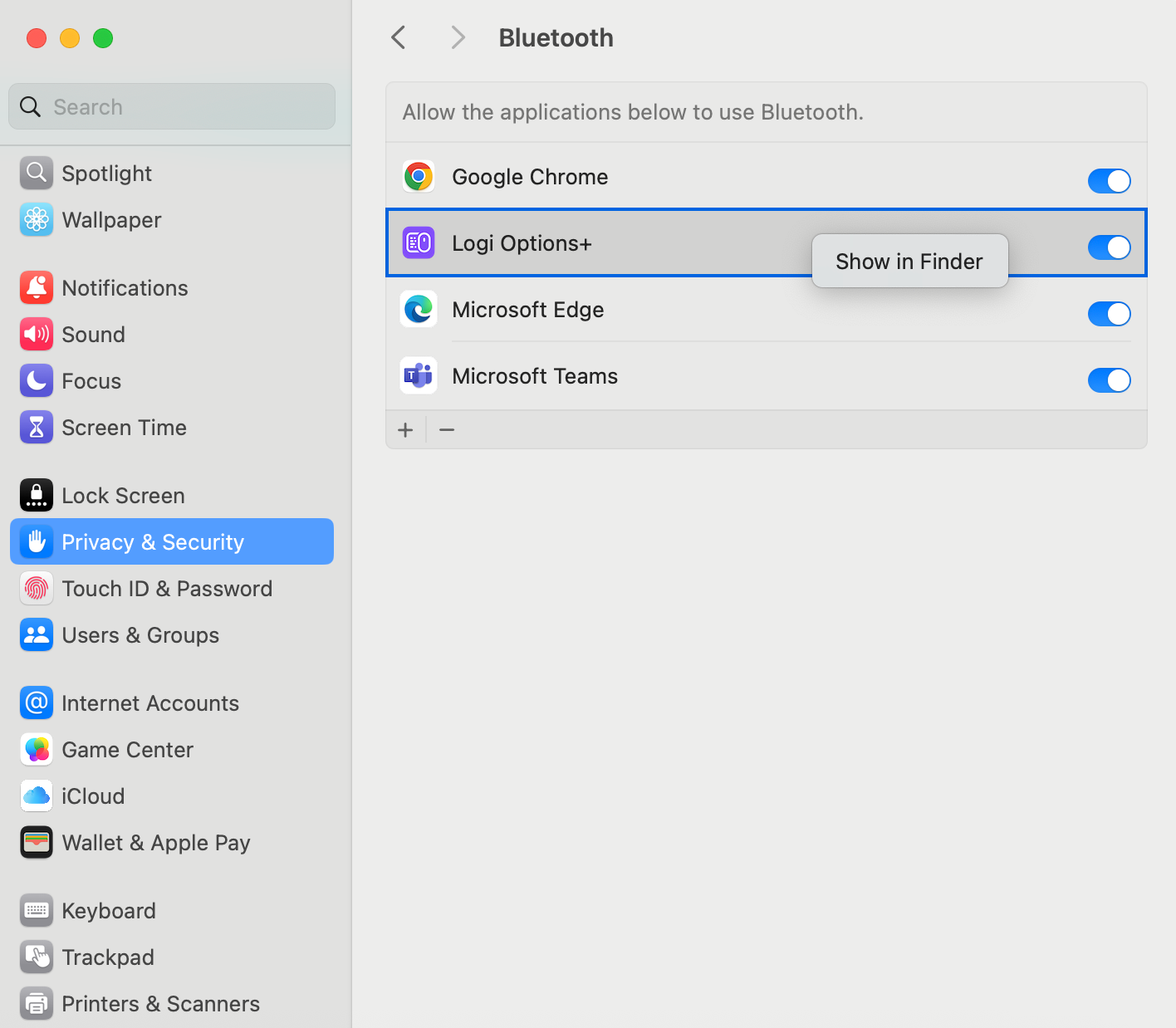Turn off Microsoft Edge Bluetooth switch
Screen dimensions: 1176x1028
[1110, 313]
